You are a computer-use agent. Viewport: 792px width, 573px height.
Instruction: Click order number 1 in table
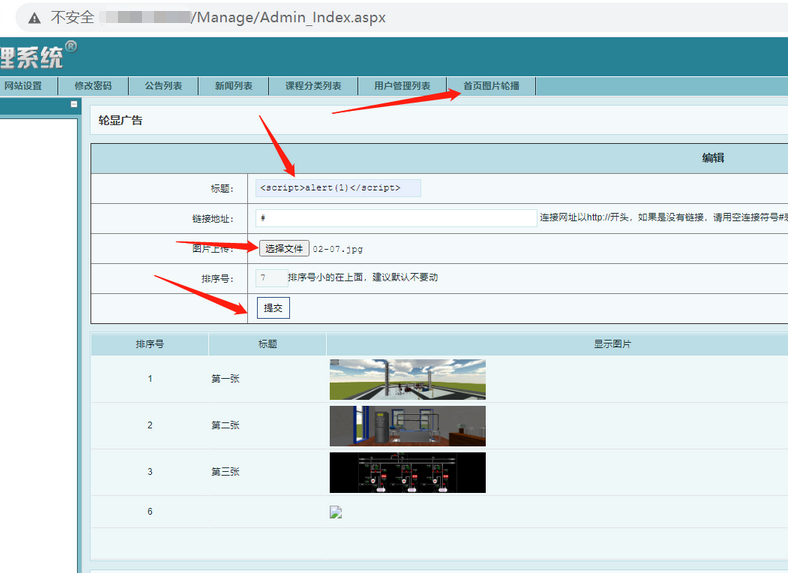tap(150, 379)
